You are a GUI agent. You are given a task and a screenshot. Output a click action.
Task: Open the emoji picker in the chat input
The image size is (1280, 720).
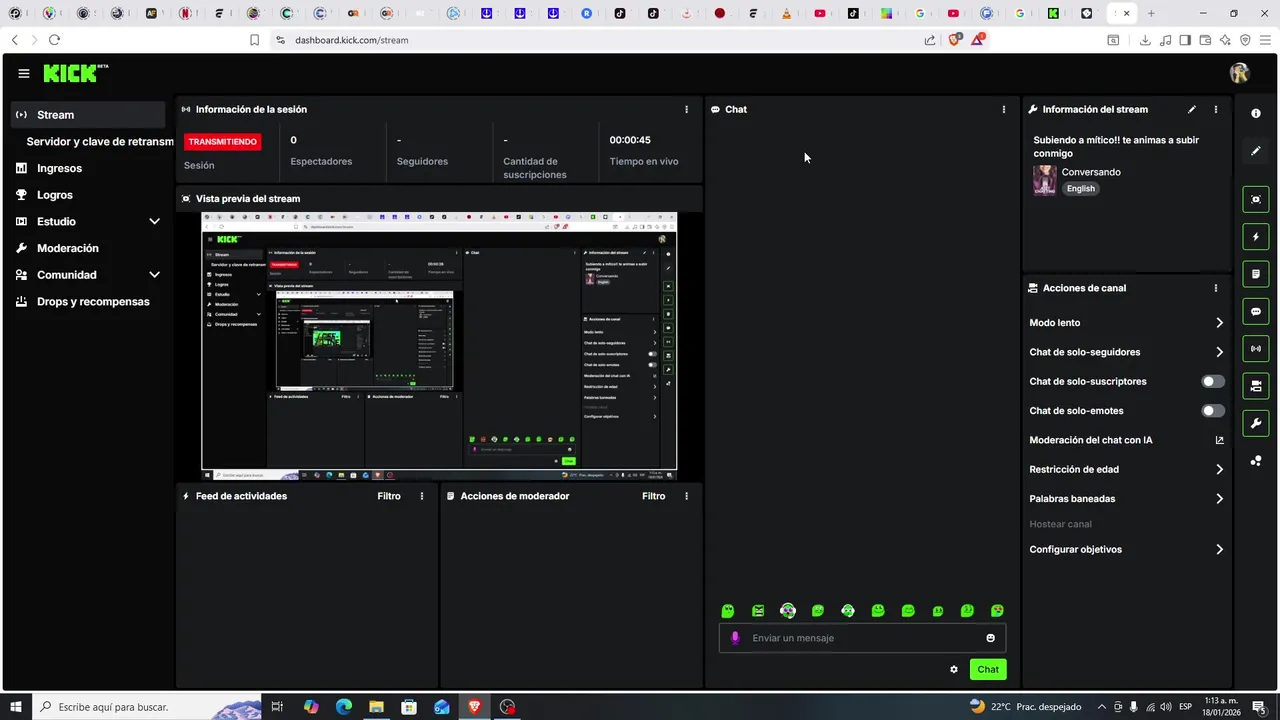click(x=991, y=638)
